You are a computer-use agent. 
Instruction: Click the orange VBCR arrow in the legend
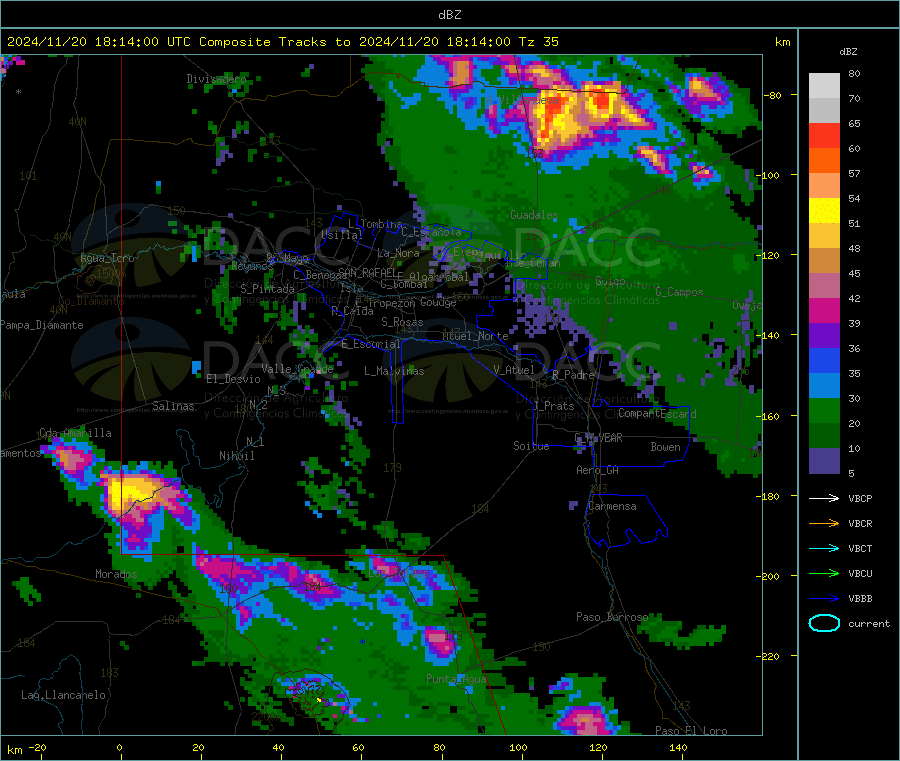(x=824, y=523)
